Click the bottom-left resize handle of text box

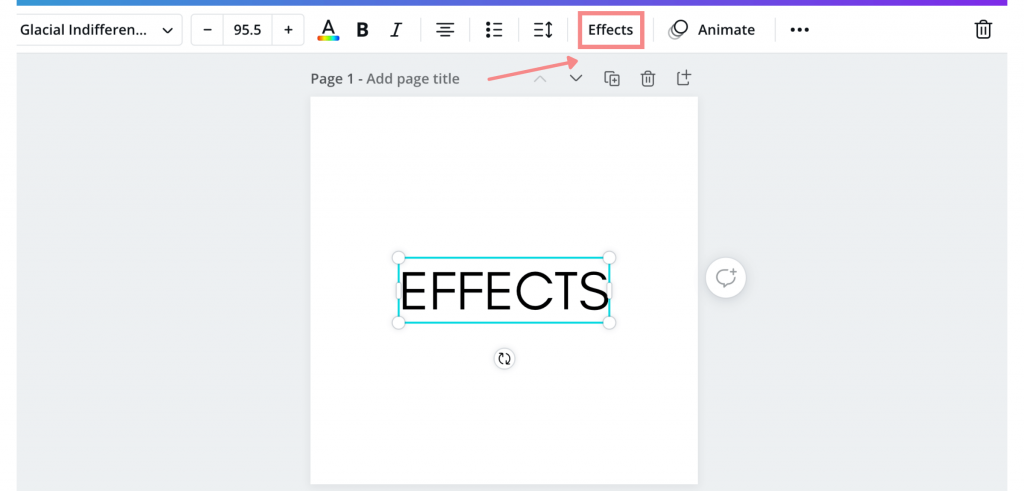pos(398,323)
